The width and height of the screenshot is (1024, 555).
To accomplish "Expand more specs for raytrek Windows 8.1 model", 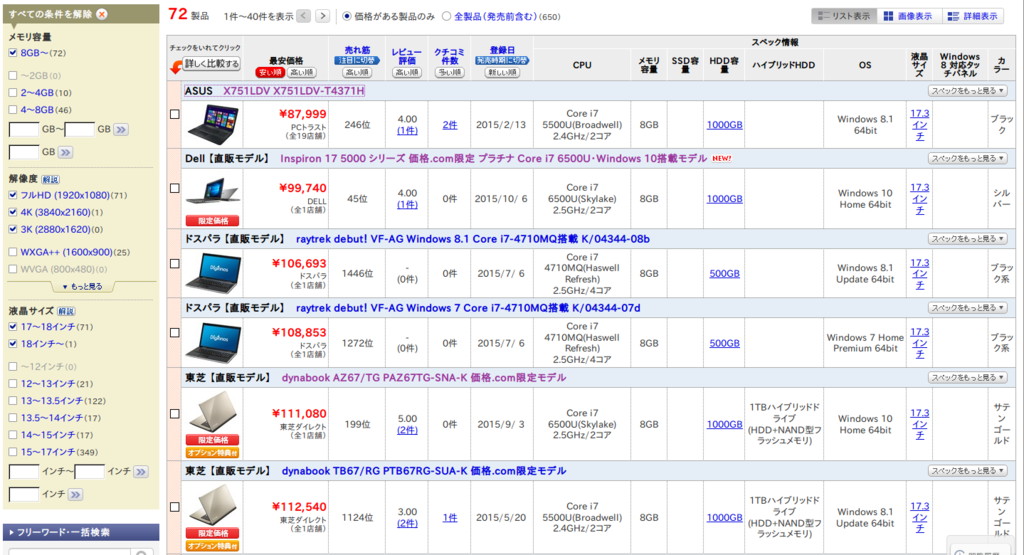I will pyautogui.click(x=968, y=239).
